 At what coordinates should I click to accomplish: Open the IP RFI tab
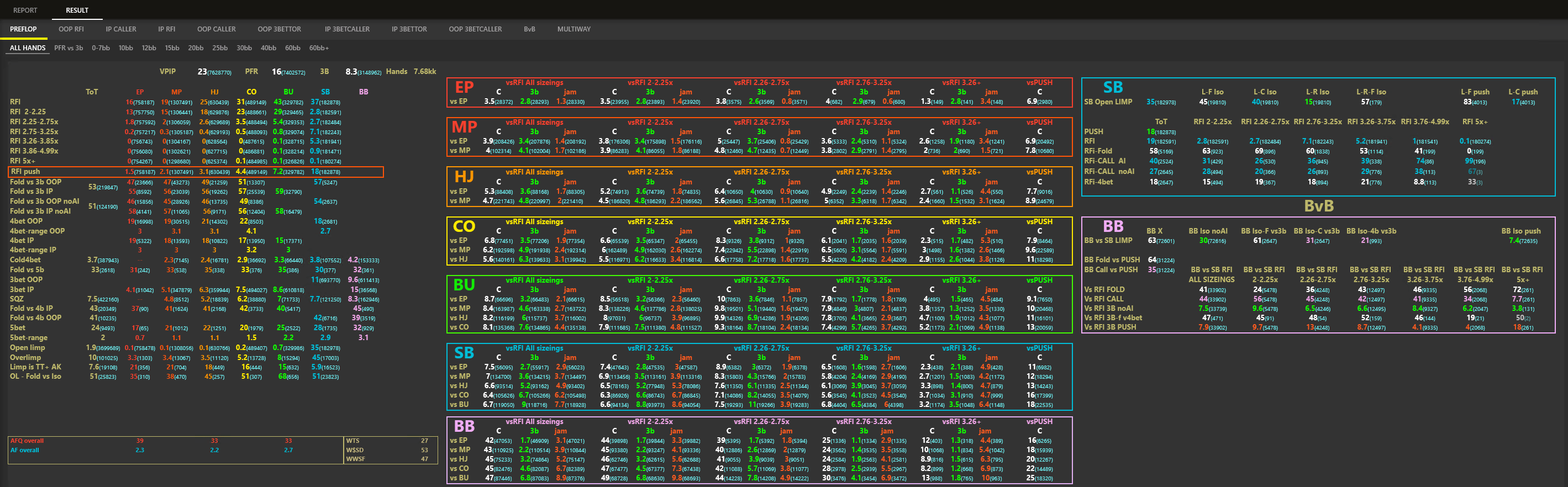166,29
